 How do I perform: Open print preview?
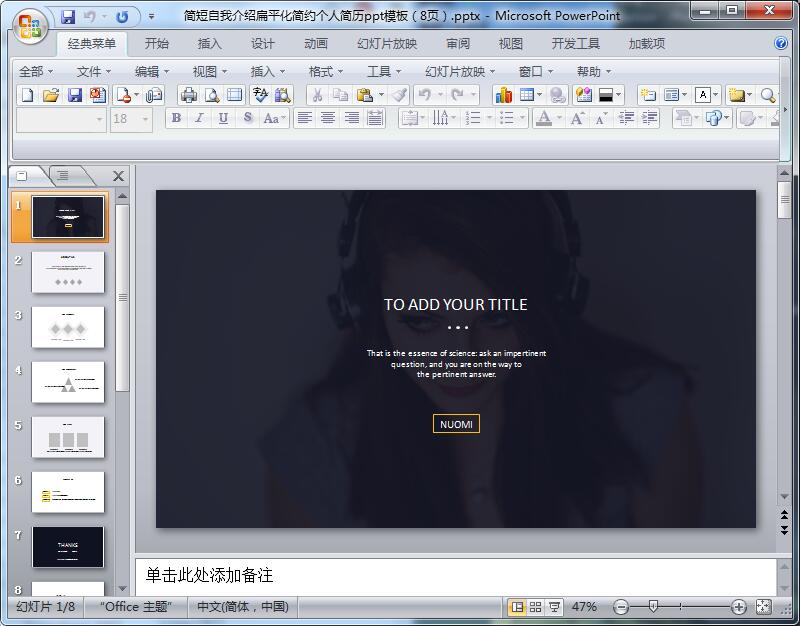click(212, 95)
